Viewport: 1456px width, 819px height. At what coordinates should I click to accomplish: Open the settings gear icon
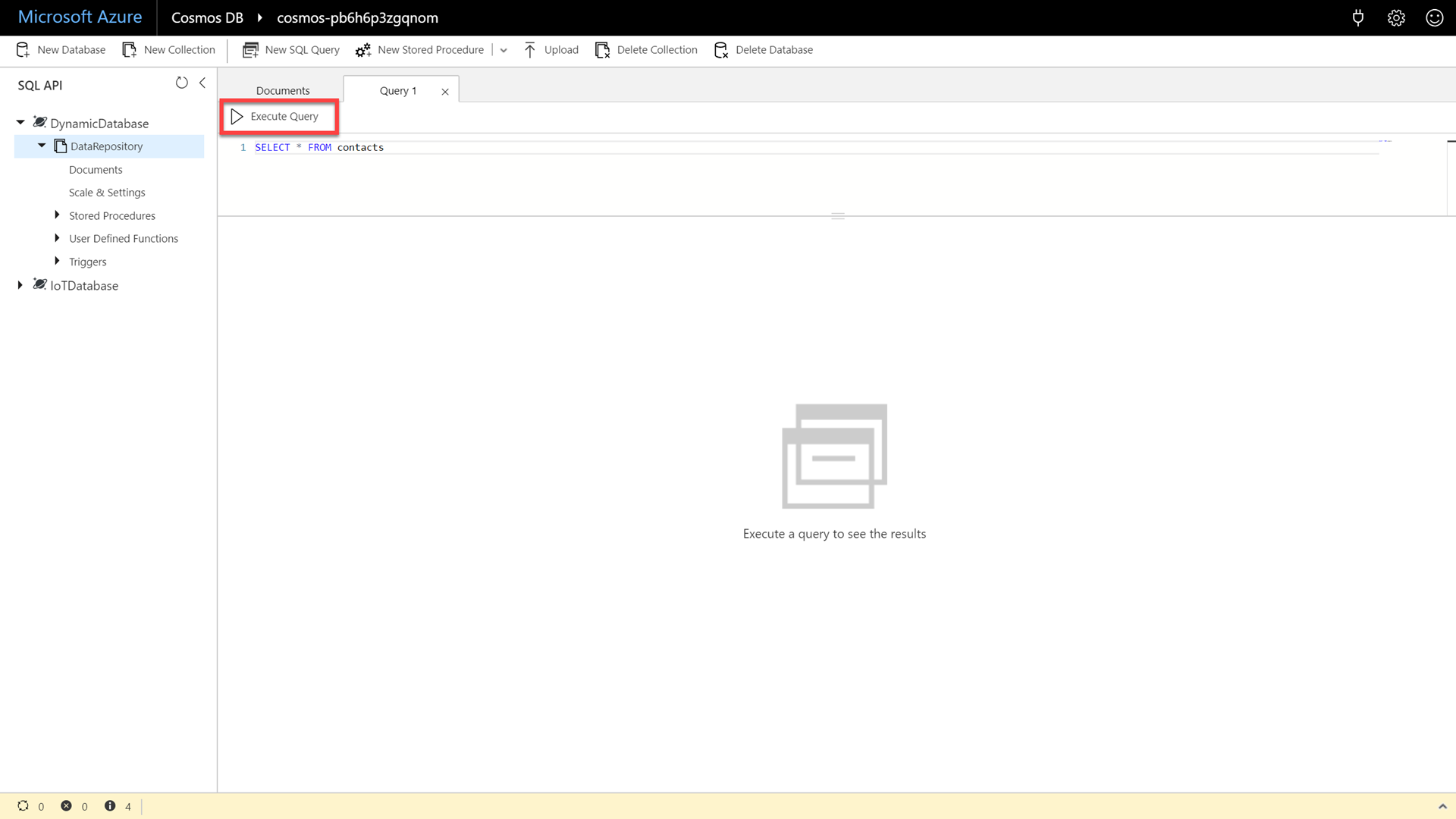click(1396, 17)
